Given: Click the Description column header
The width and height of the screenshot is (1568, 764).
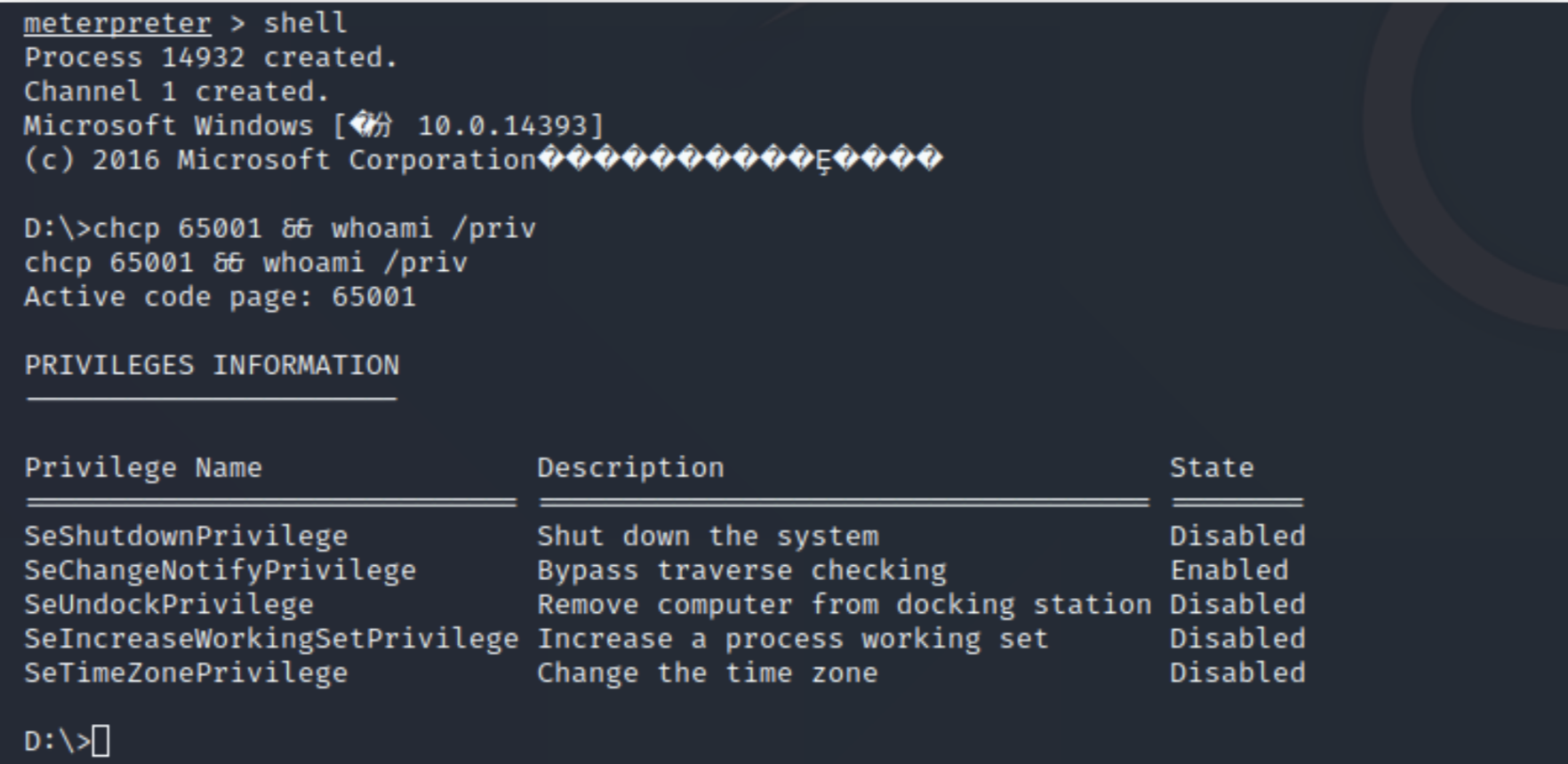Looking at the screenshot, I should (630, 468).
